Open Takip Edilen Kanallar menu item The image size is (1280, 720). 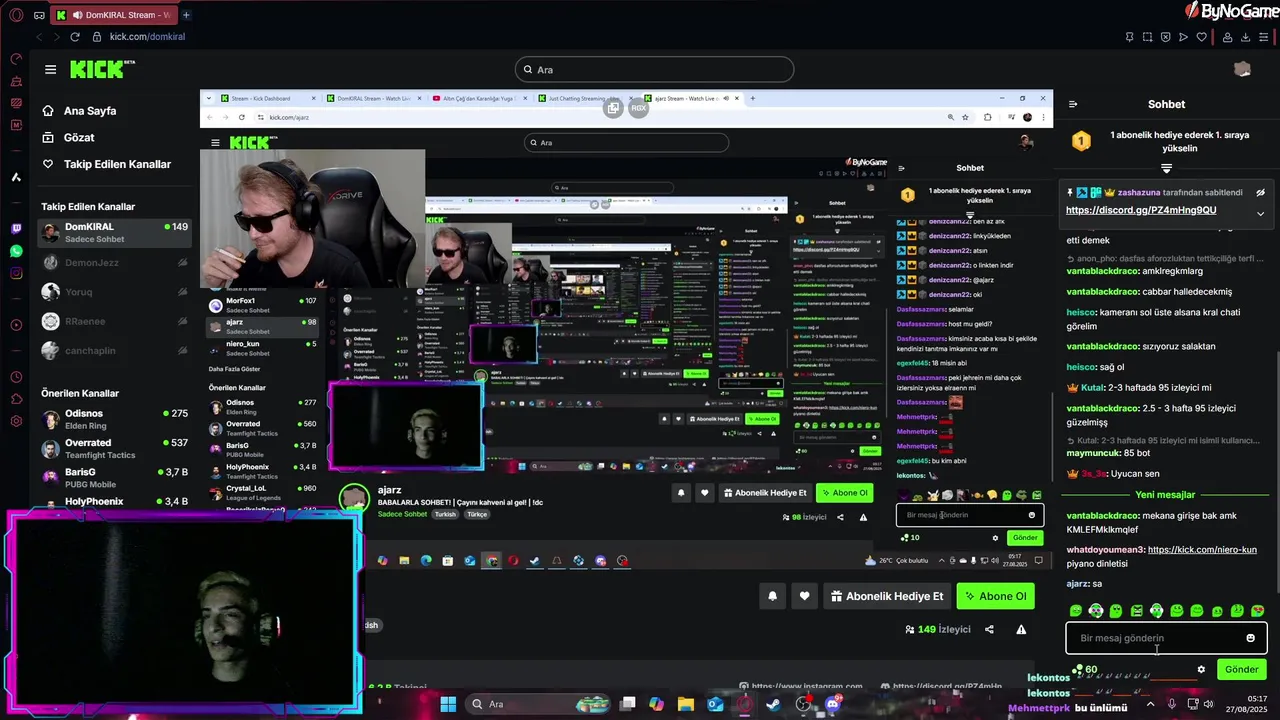tap(117, 164)
